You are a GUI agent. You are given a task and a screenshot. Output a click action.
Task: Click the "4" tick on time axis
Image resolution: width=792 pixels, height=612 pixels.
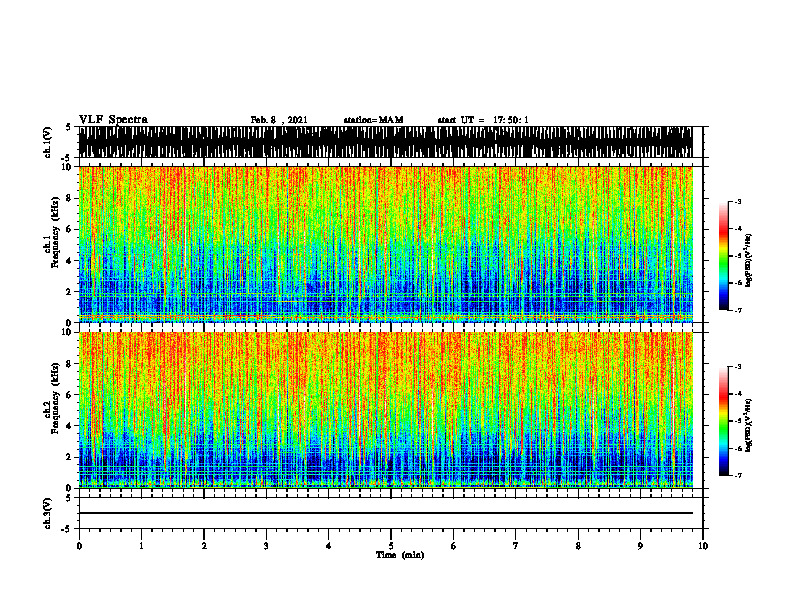coord(329,546)
